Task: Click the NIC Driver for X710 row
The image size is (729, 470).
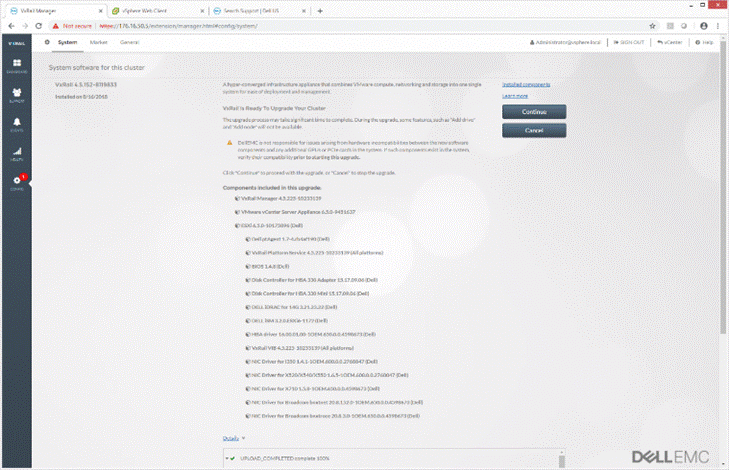Action: click(312, 389)
